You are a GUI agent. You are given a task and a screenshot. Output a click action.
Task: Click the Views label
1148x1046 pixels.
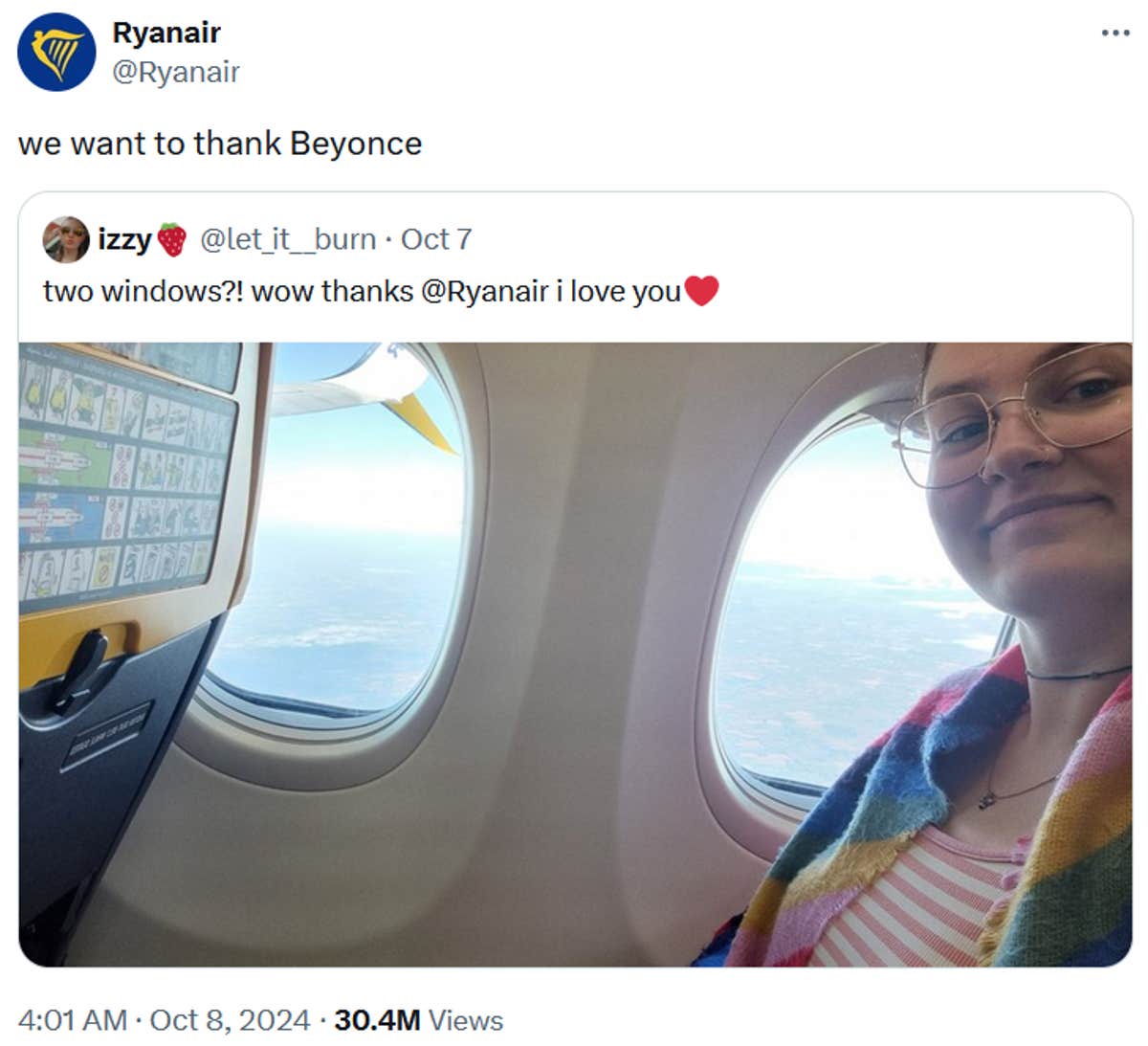tap(466, 1021)
